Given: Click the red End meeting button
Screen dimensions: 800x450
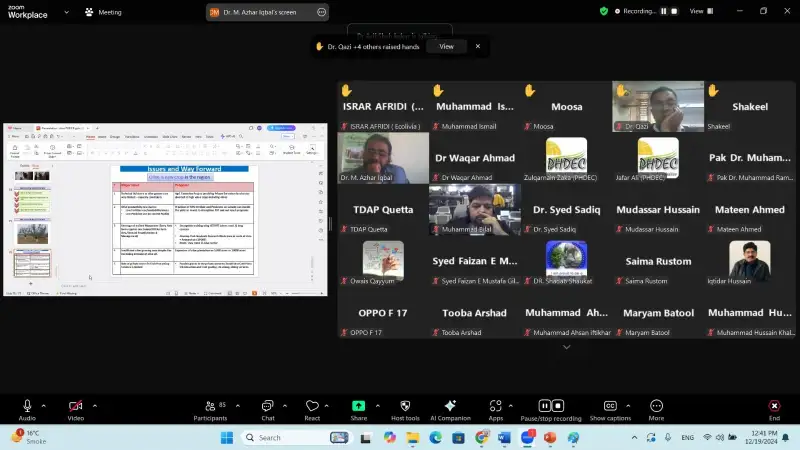Looking at the screenshot, I should click(x=774, y=410).
